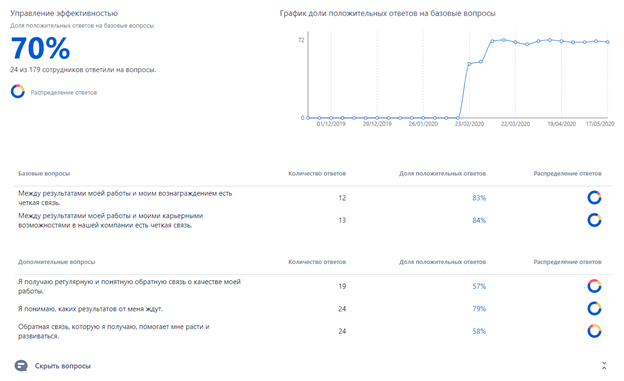624x381 pixels.
Task: Click the donut chart for 84% question
Action: (594, 220)
